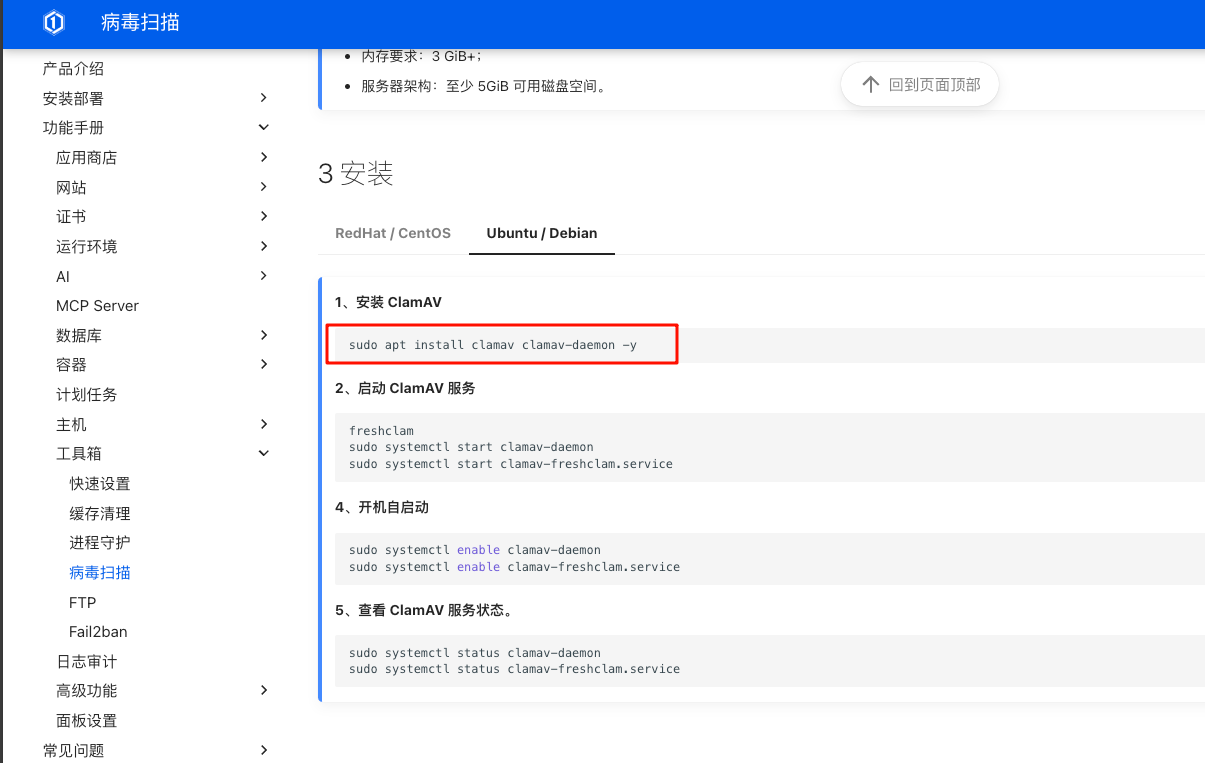Click the 4、开机自启动 heading
Screen dimensions: 1205x763
tap(382, 507)
